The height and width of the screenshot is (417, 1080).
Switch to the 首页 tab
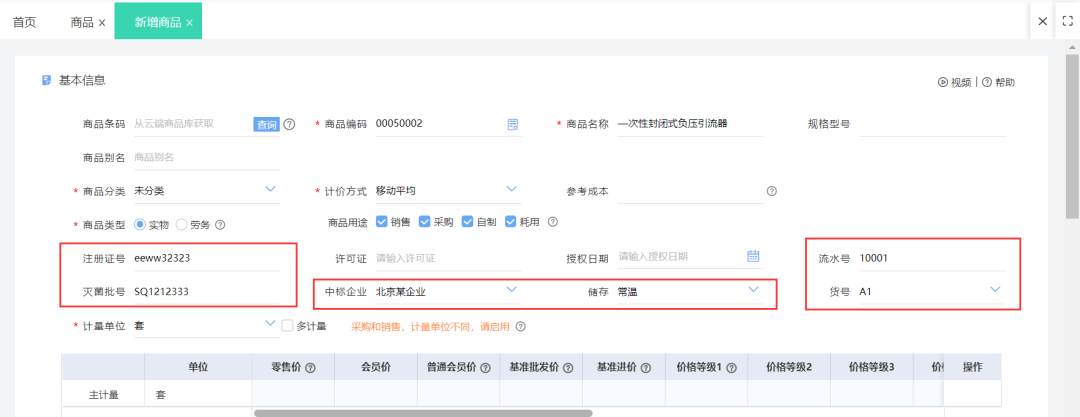point(24,22)
